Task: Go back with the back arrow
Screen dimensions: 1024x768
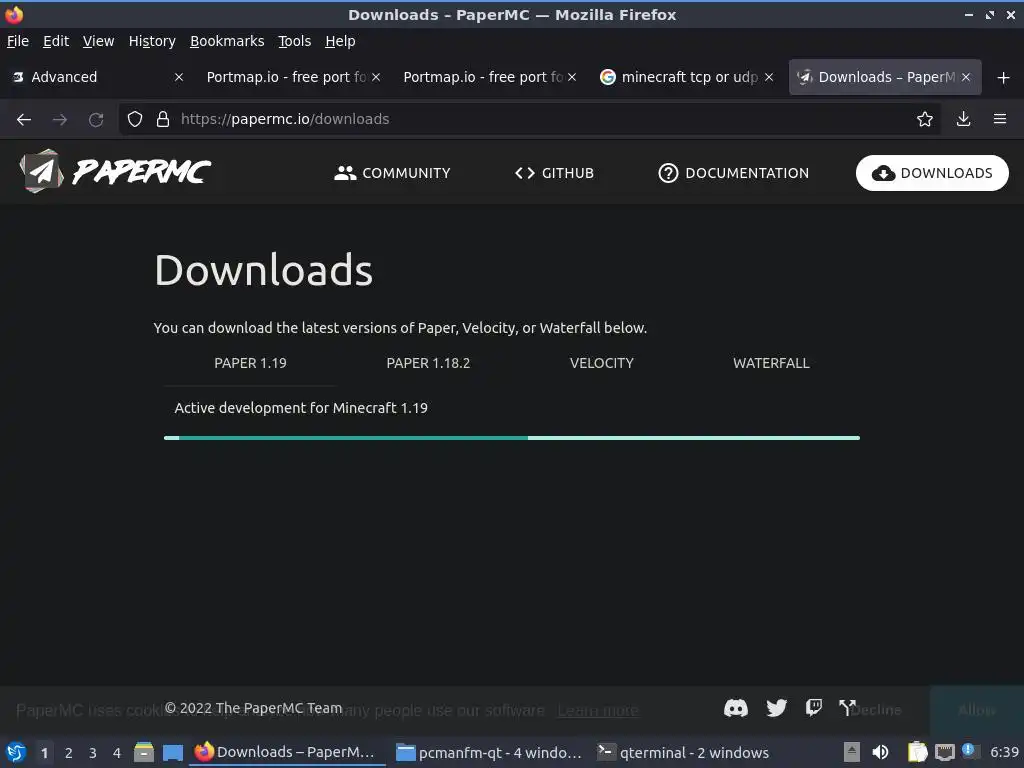Action: (24, 120)
